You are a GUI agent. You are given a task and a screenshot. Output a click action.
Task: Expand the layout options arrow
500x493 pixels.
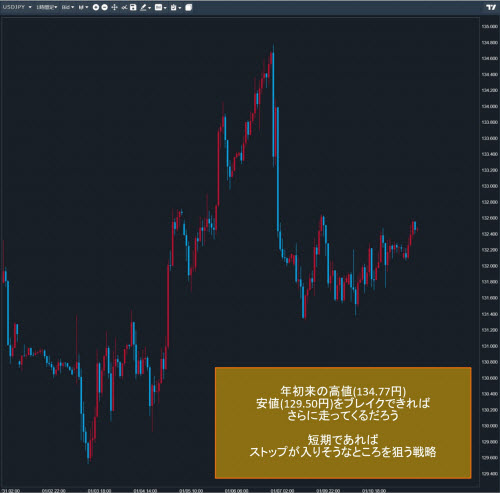coord(165,7)
